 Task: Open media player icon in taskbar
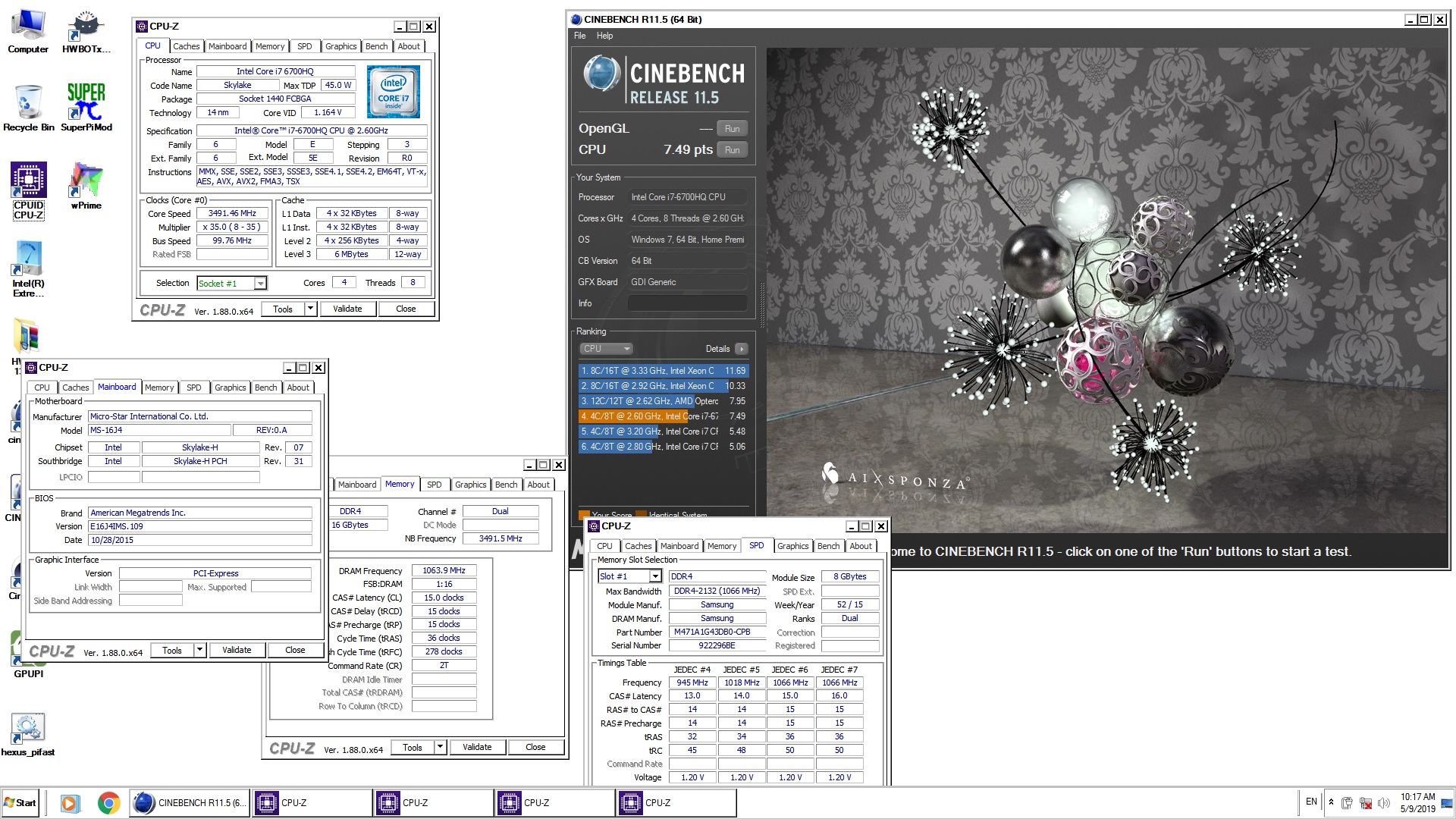tap(70, 803)
